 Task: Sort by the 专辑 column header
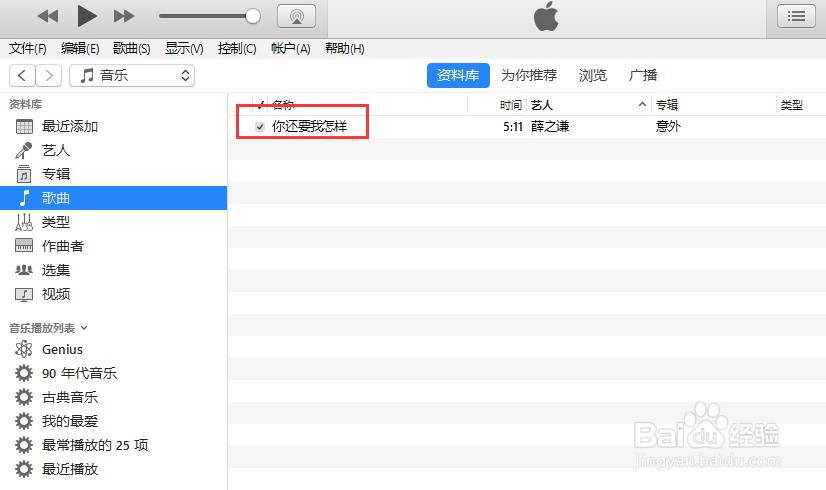click(x=666, y=105)
